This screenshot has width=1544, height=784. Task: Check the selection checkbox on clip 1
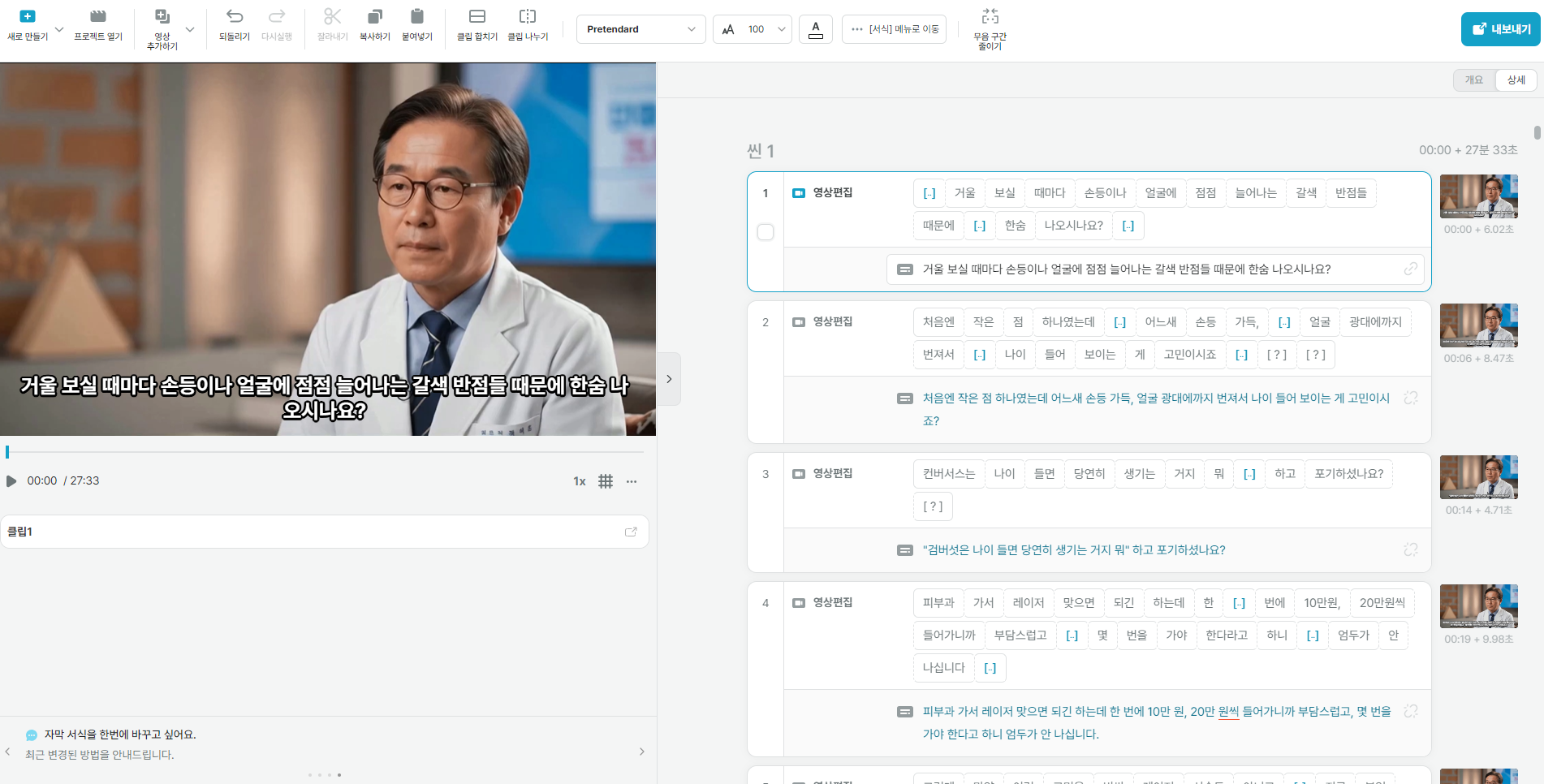[x=765, y=231]
